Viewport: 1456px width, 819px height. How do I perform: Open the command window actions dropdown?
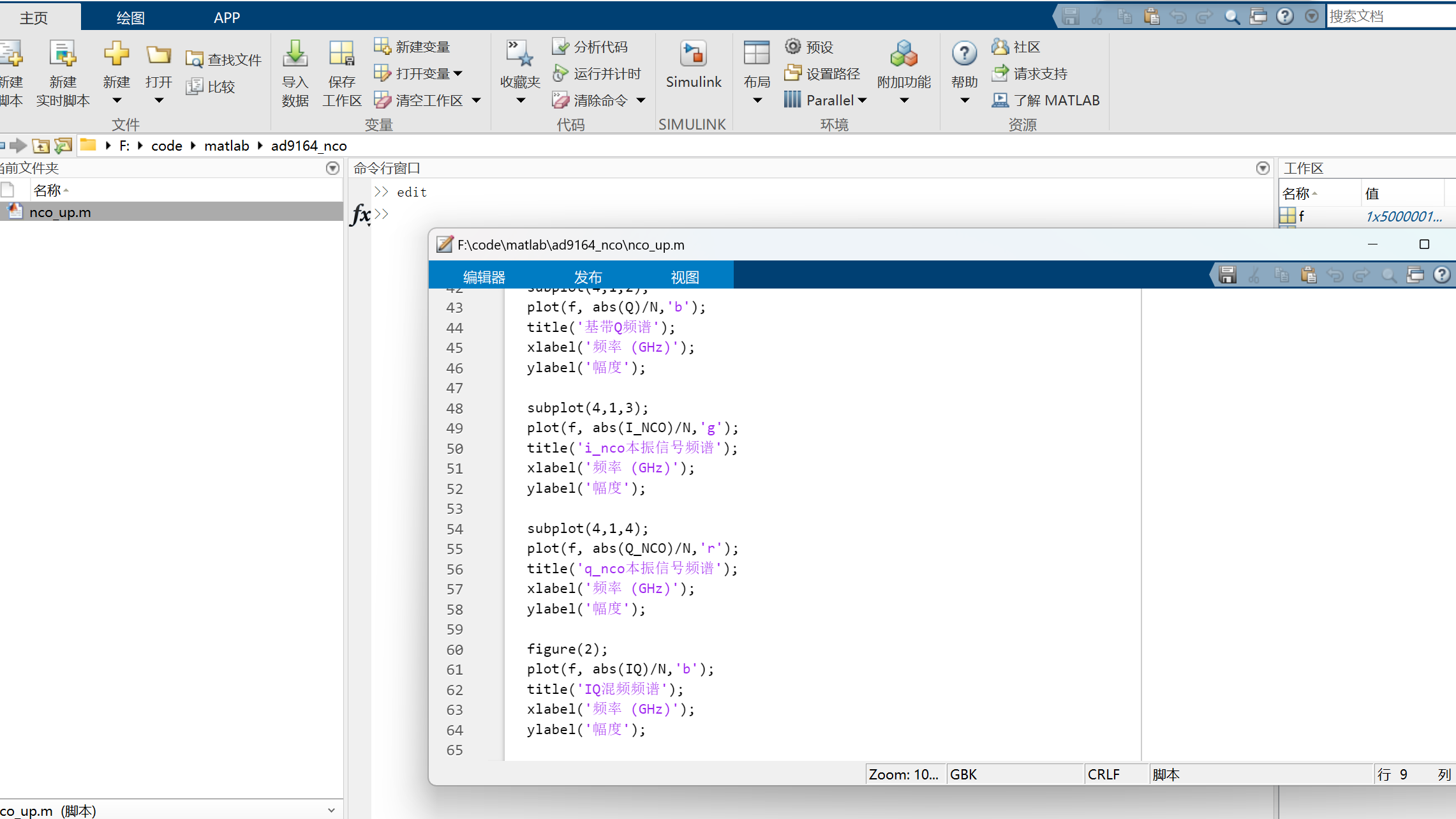click(1262, 169)
